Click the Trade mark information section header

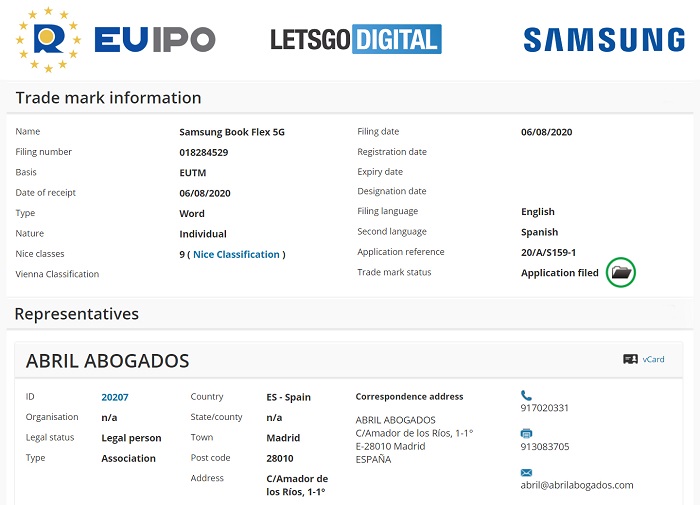(x=108, y=98)
